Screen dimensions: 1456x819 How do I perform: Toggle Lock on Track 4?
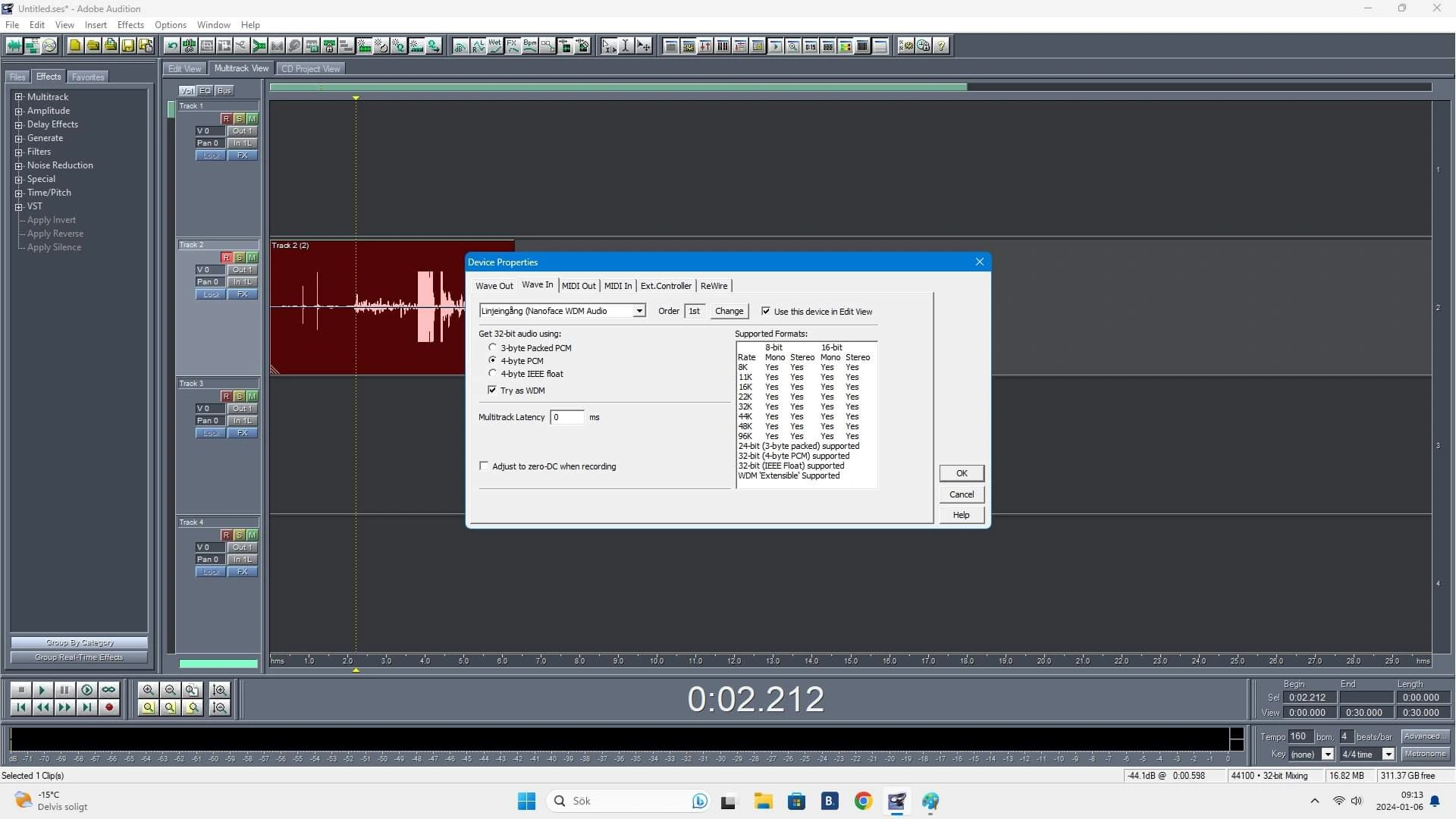[x=211, y=572]
